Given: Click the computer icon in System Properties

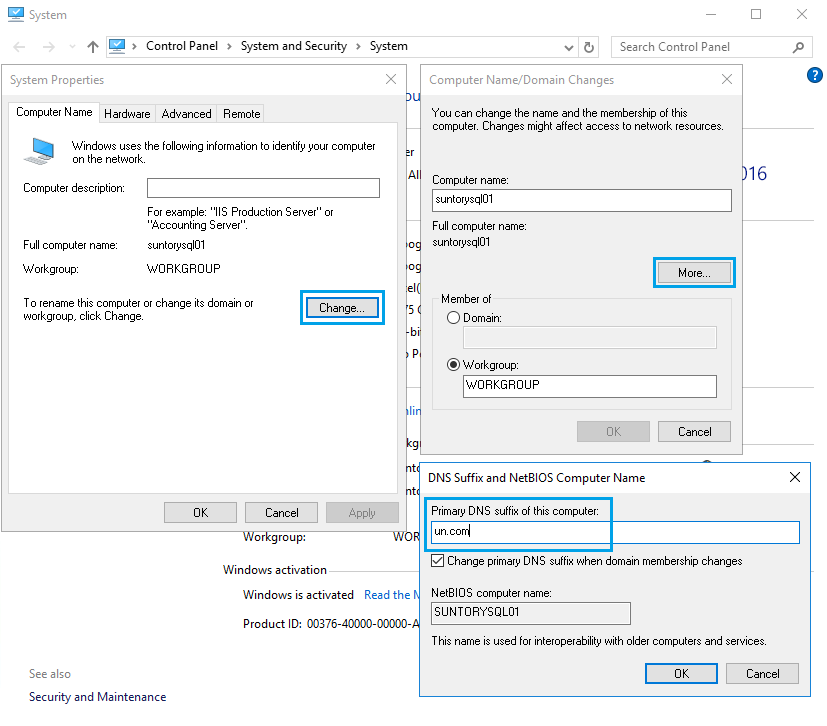Looking at the screenshot, I should coord(40,151).
